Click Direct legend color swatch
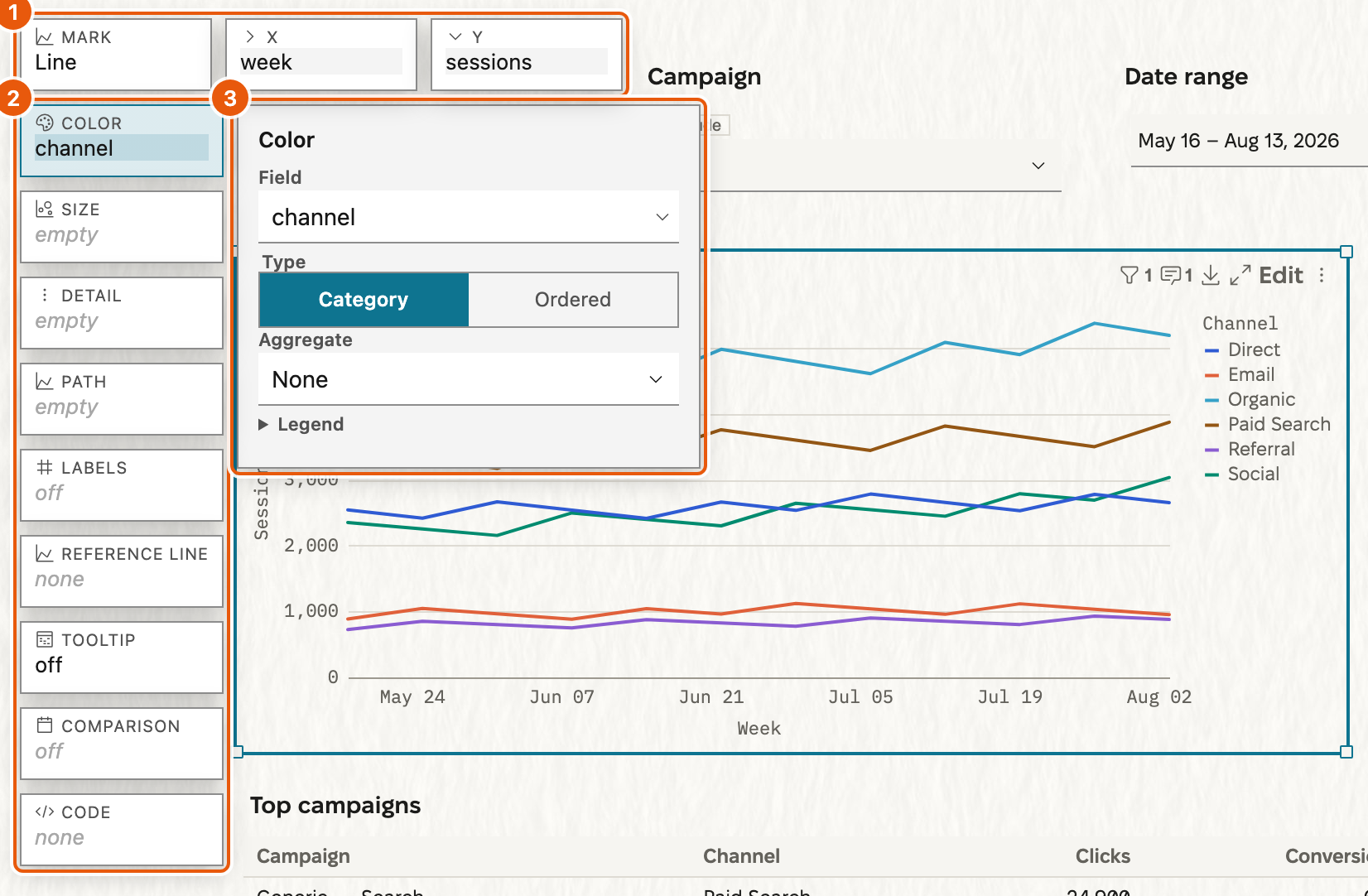Image resolution: width=1368 pixels, height=896 pixels. (1211, 350)
